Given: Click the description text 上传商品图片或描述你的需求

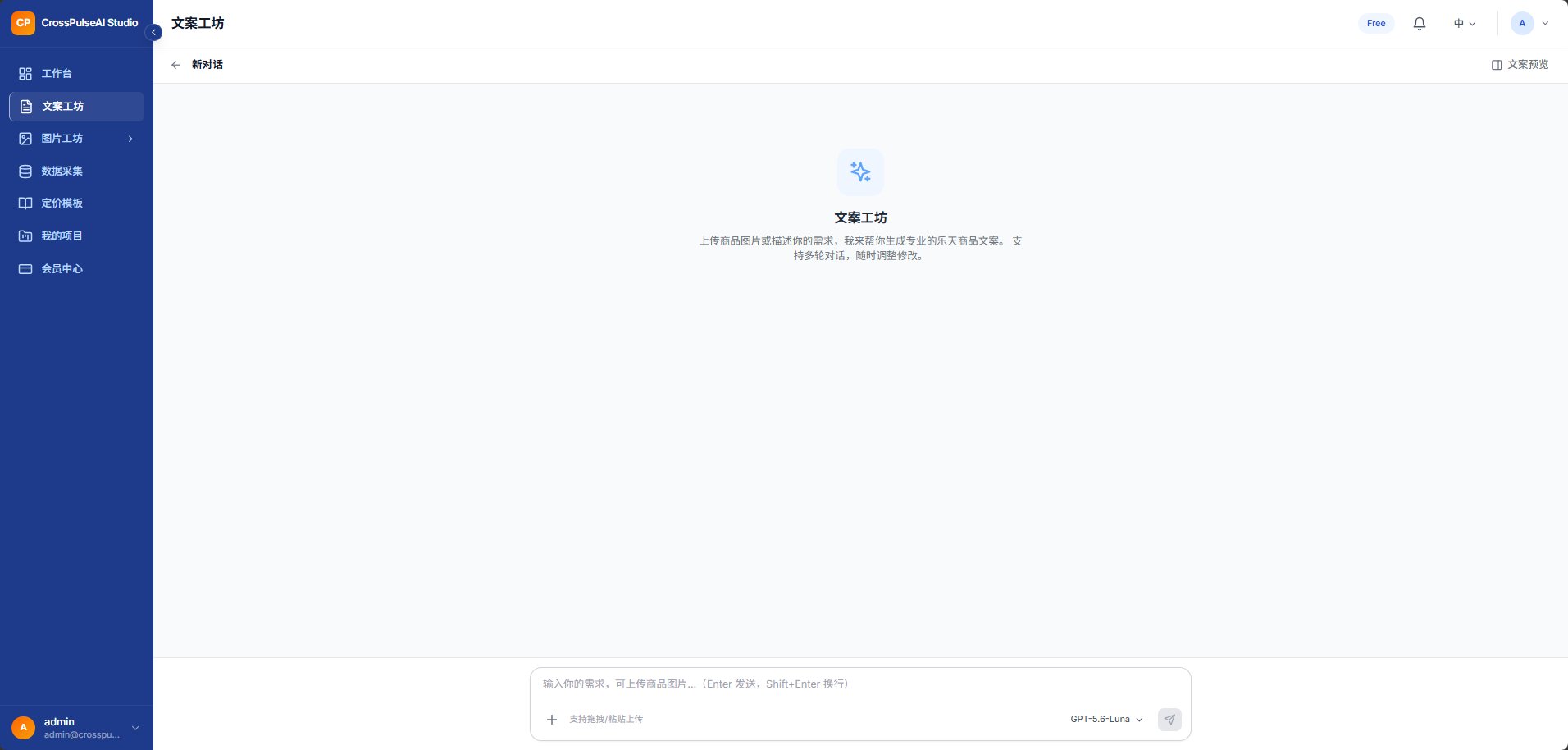Looking at the screenshot, I should (x=860, y=249).
